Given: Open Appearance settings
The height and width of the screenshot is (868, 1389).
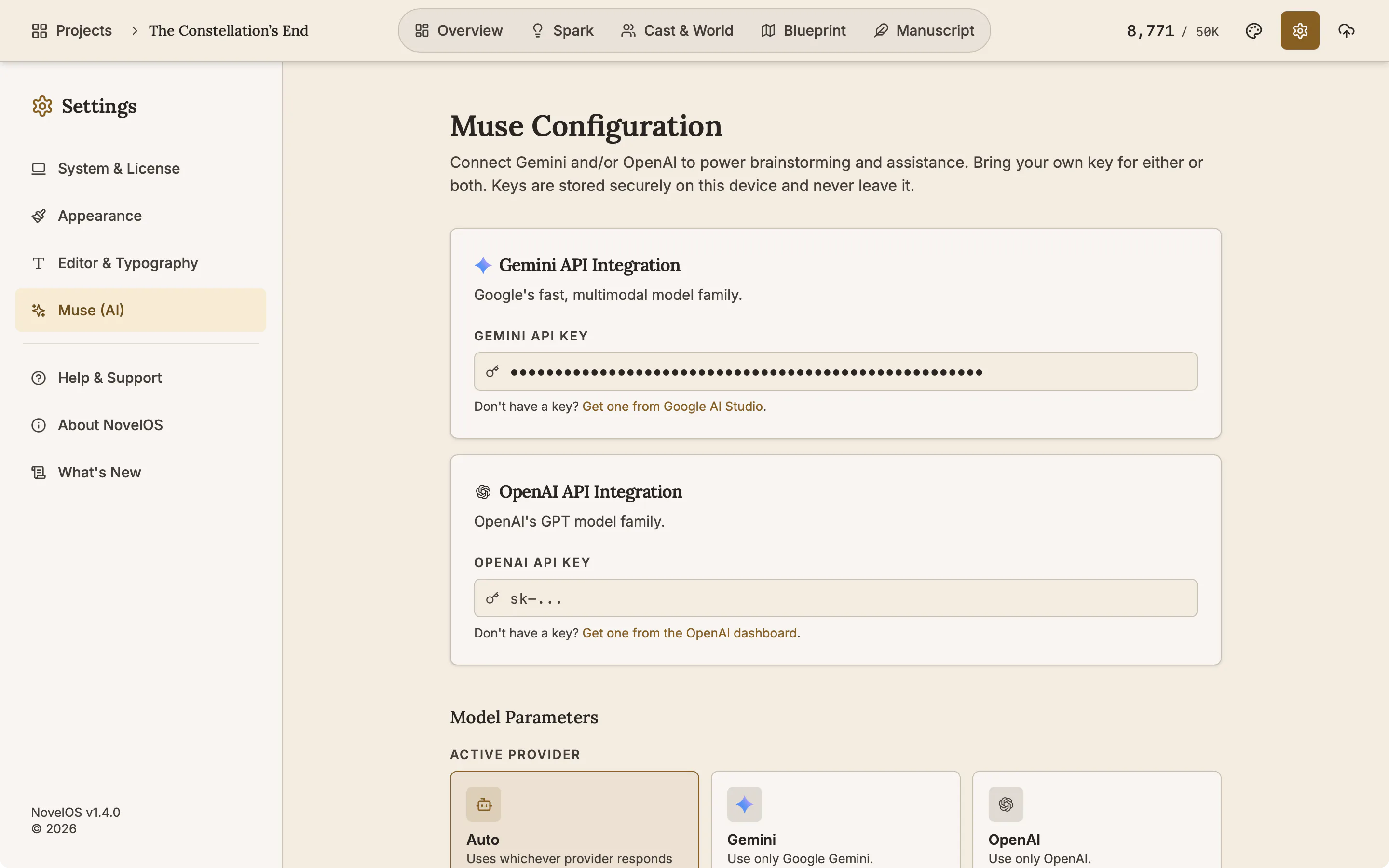Looking at the screenshot, I should [141, 216].
